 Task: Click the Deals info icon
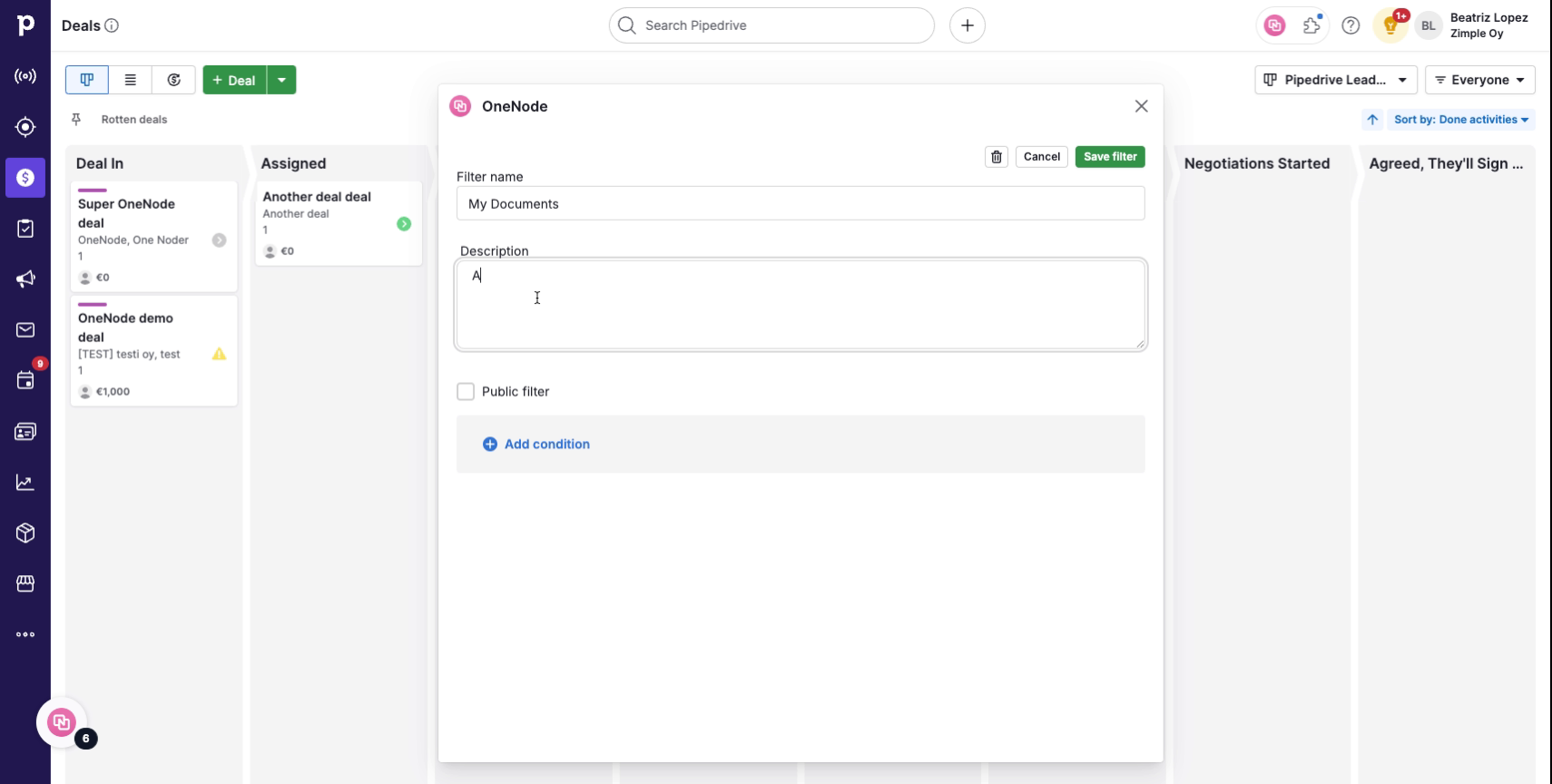click(112, 25)
